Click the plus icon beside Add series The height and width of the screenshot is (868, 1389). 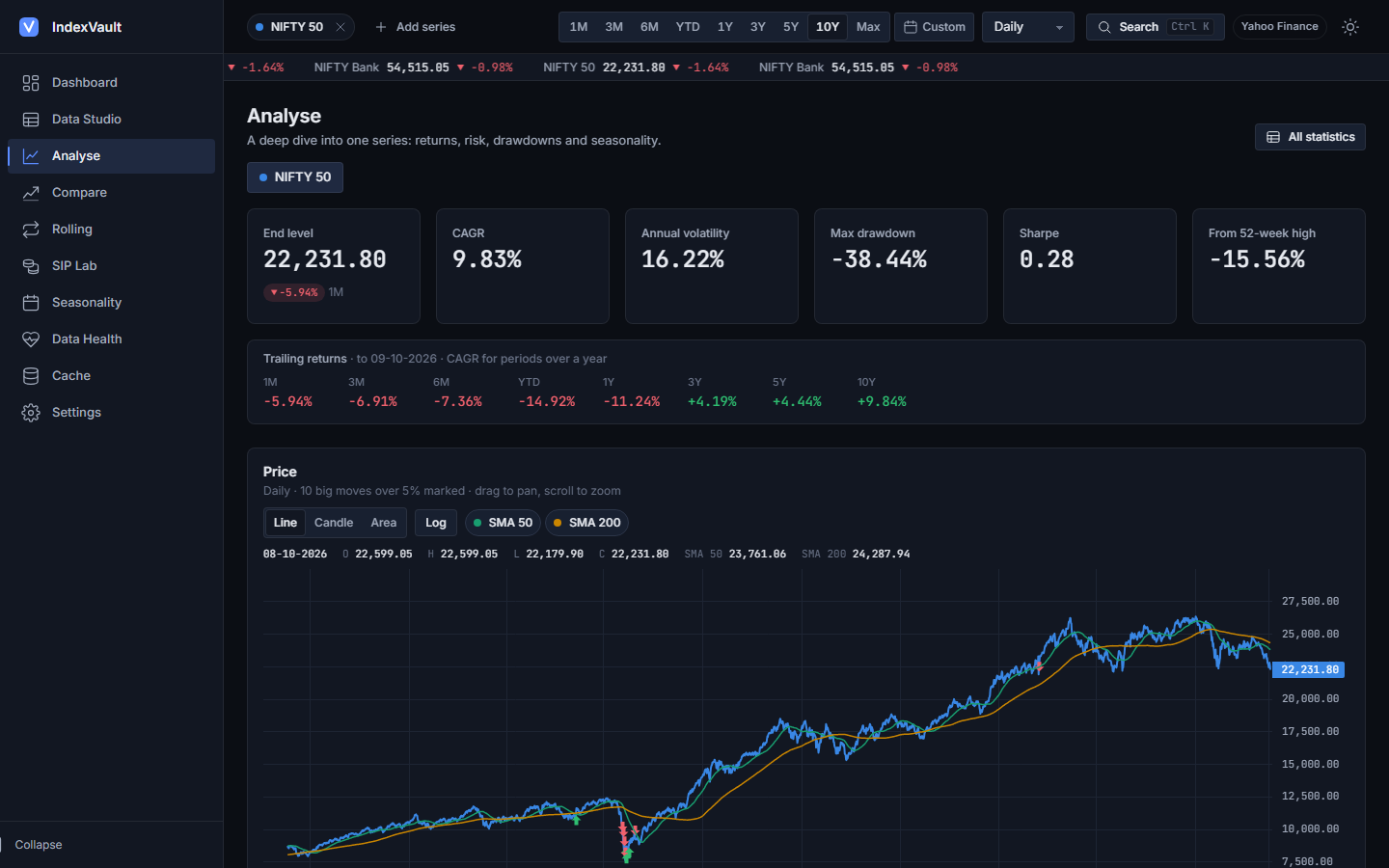[381, 27]
